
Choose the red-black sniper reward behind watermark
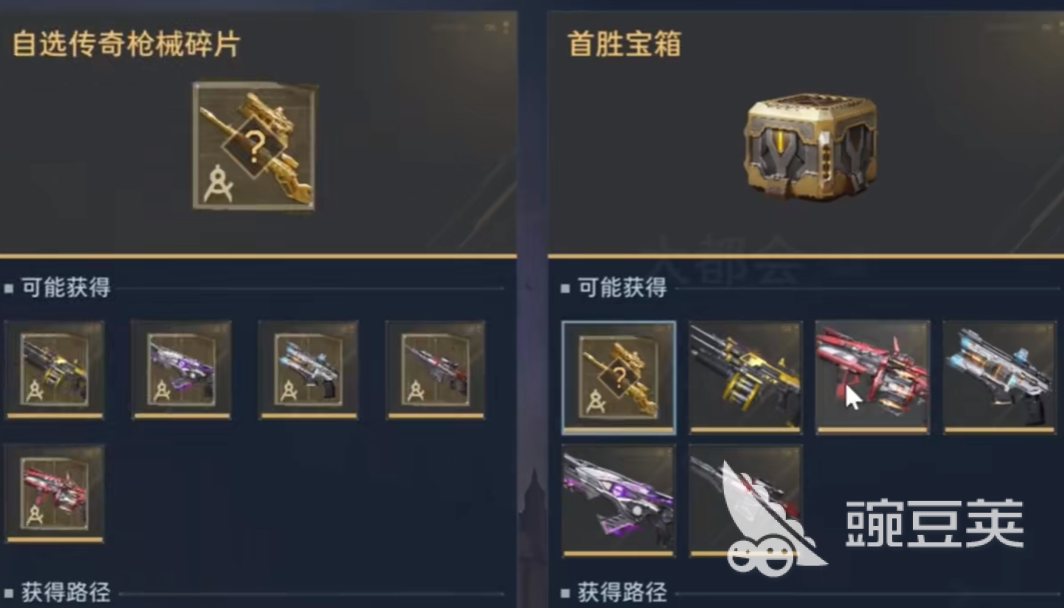point(746,501)
